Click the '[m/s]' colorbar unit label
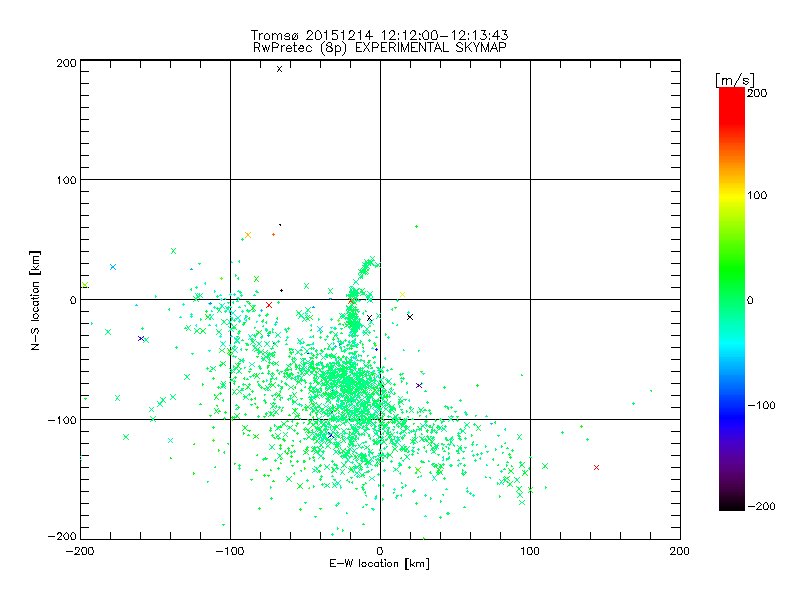The height and width of the screenshot is (600, 800). [x=734, y=80]
